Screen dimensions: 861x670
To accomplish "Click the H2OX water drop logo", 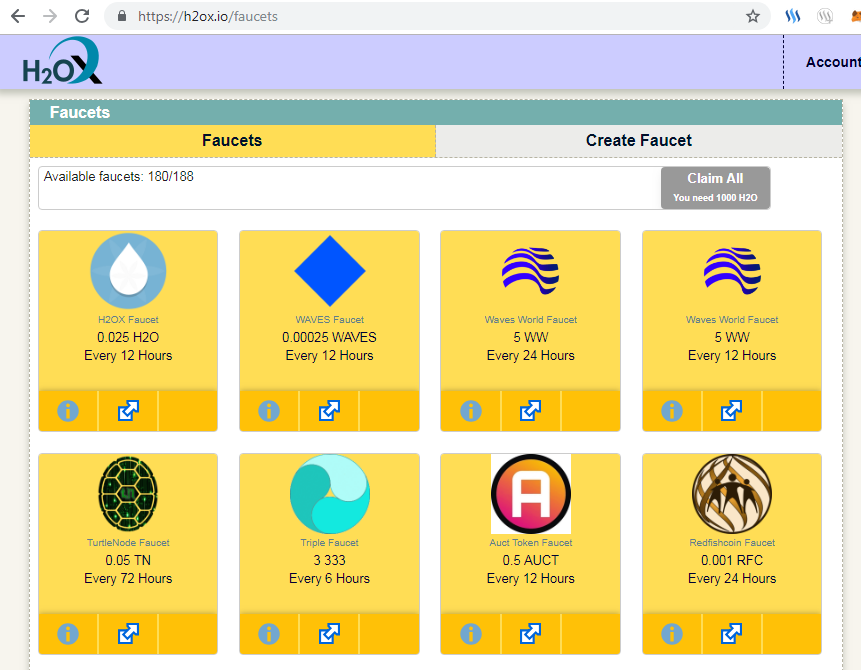I will (128, 271).
